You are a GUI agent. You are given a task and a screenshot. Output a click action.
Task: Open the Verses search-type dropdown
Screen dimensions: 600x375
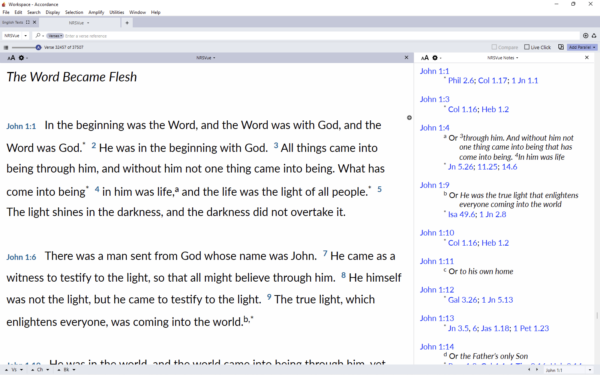coord(55,36)
